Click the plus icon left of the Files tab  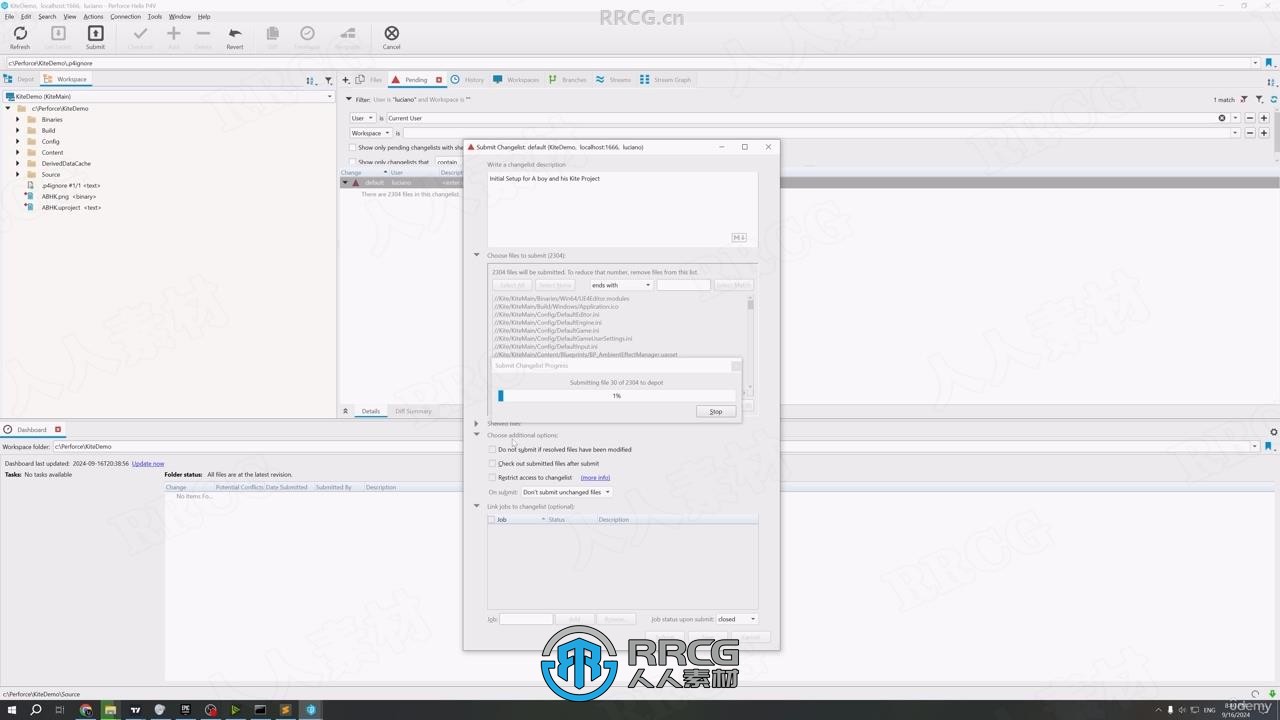point(346,80)
